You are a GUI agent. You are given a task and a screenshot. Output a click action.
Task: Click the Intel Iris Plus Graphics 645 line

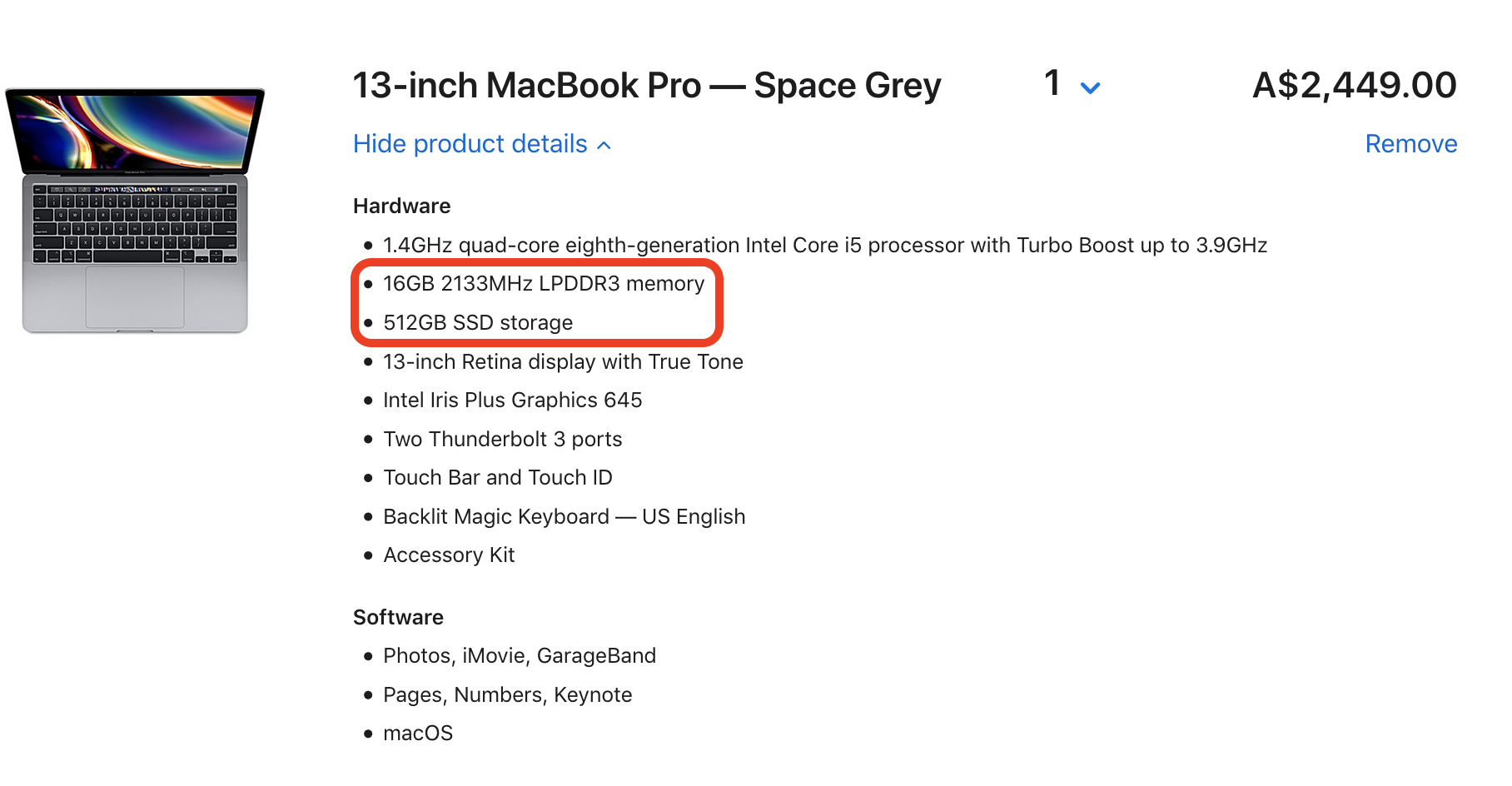[512, 400]
